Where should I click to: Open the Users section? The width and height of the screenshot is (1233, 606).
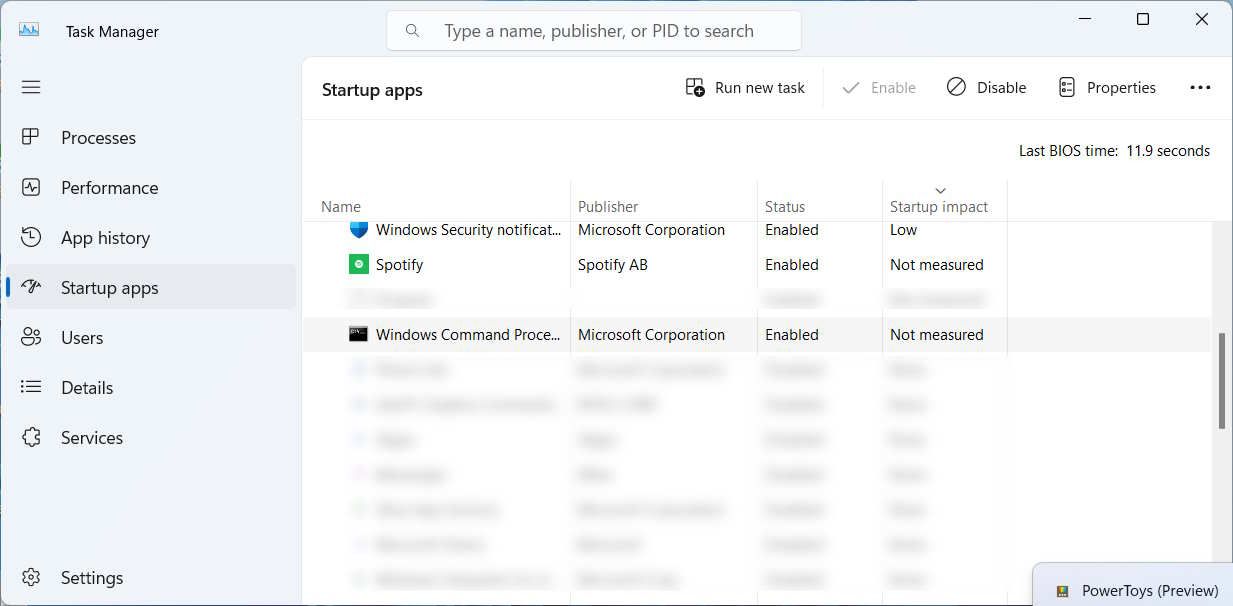pos(81,337)
